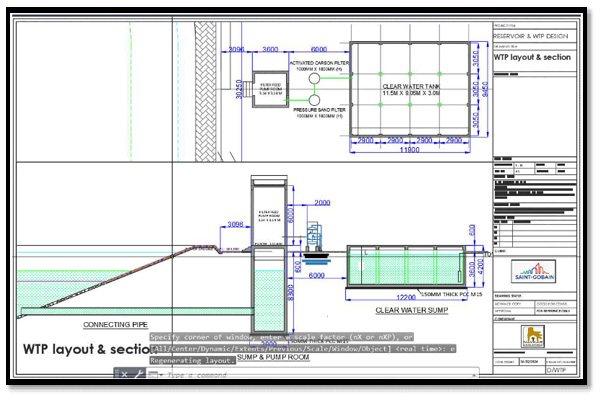Select the 'CLEAR WATER SUMP' label
Screen dimensions: 600x400
coord(412,310)
